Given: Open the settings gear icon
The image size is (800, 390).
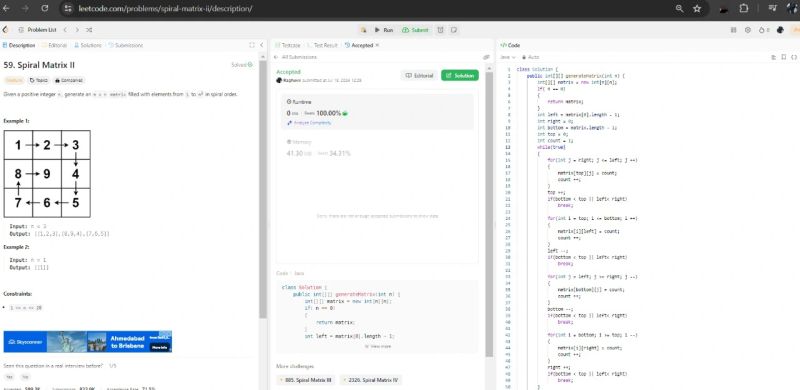Looking at the screenshot, I should pos(747,30).
